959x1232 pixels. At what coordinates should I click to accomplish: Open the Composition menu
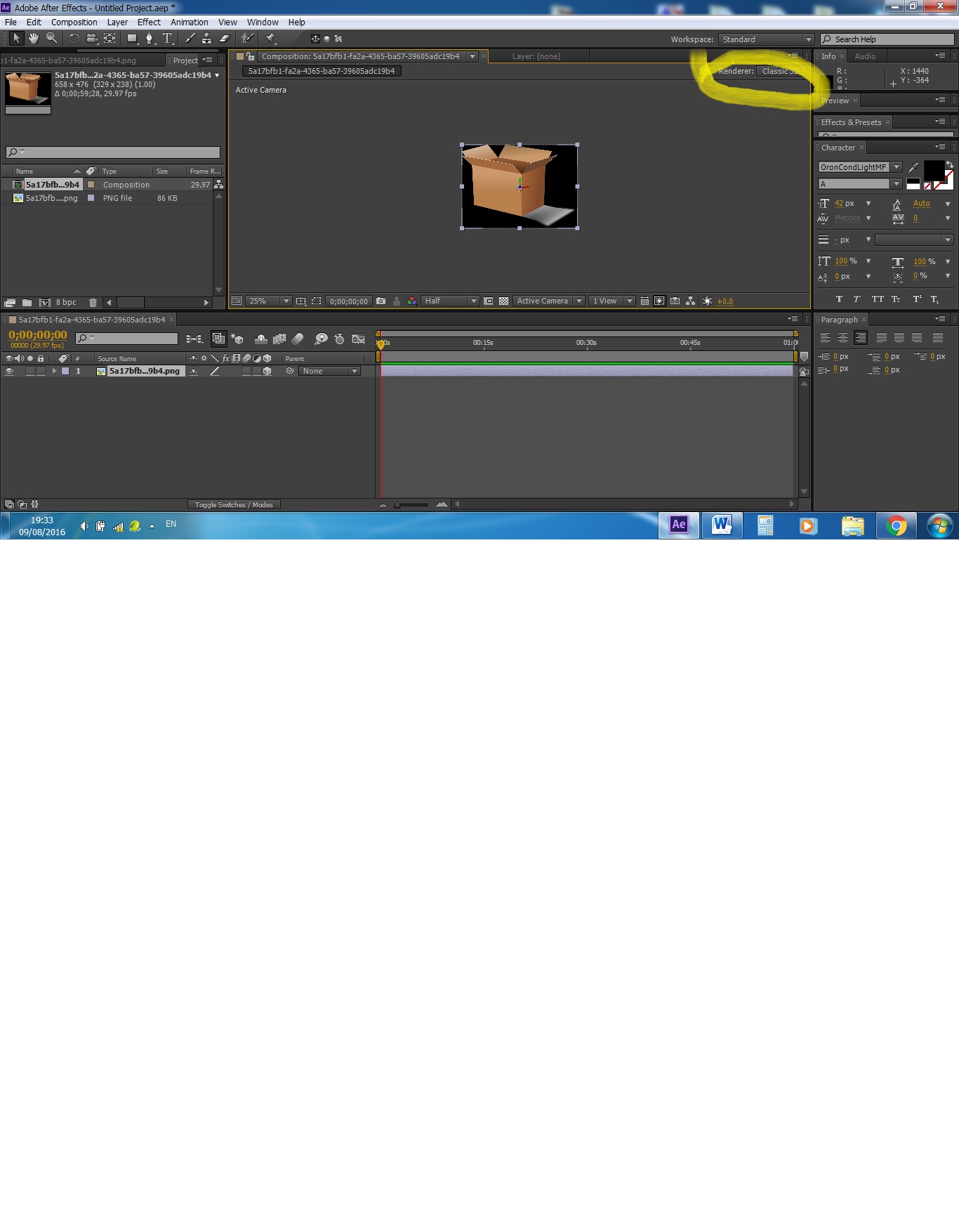coord(74,22)
